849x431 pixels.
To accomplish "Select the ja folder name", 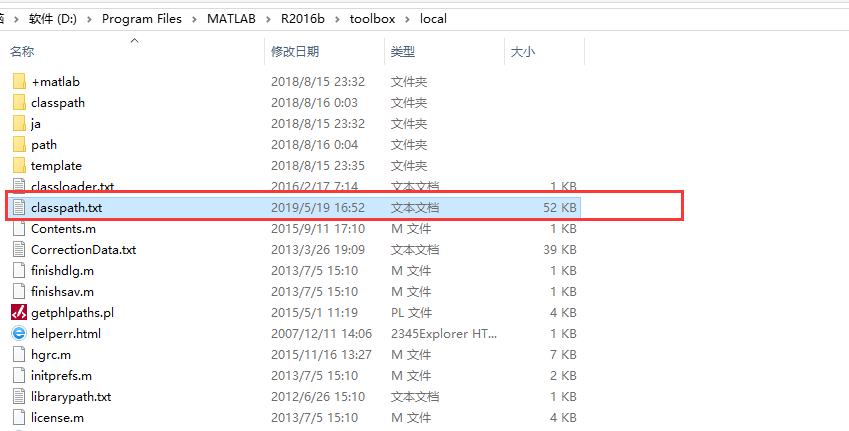I will tap(36, 124).
